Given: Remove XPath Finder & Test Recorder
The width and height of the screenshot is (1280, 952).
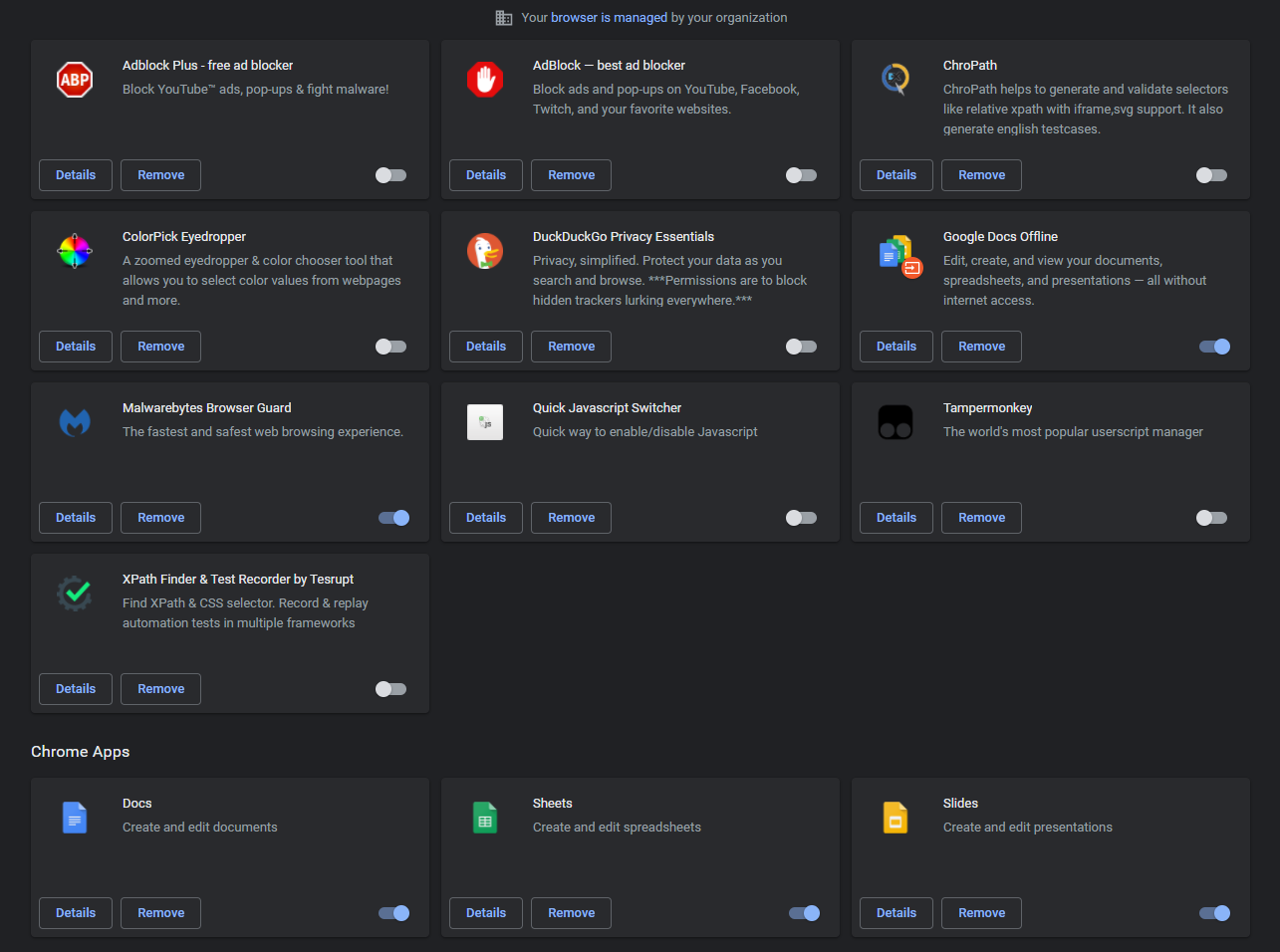Looking at the screenshot, I should click(161, 689).
